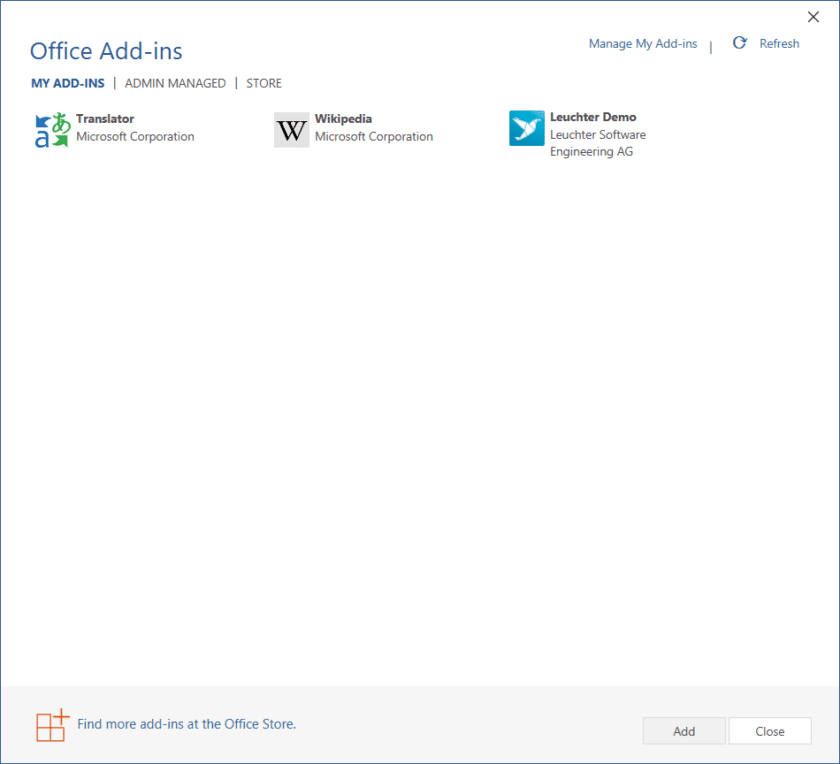Switch to the ADMIN MANAGED tab
Viewport: 840px width, 764px height.
[175, 83]
